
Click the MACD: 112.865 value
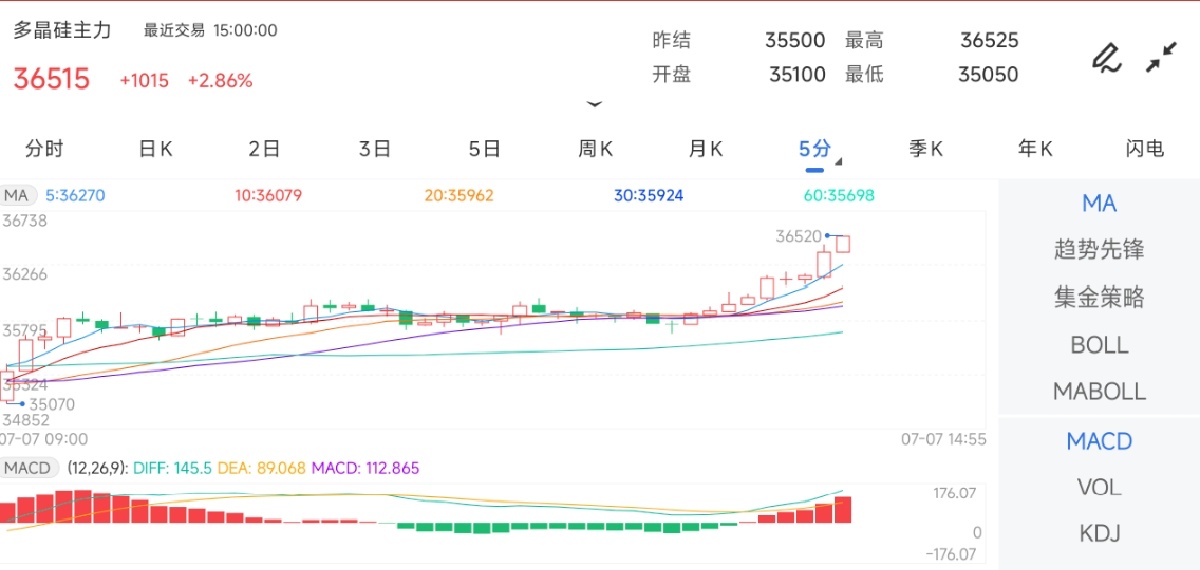[365, 467]
